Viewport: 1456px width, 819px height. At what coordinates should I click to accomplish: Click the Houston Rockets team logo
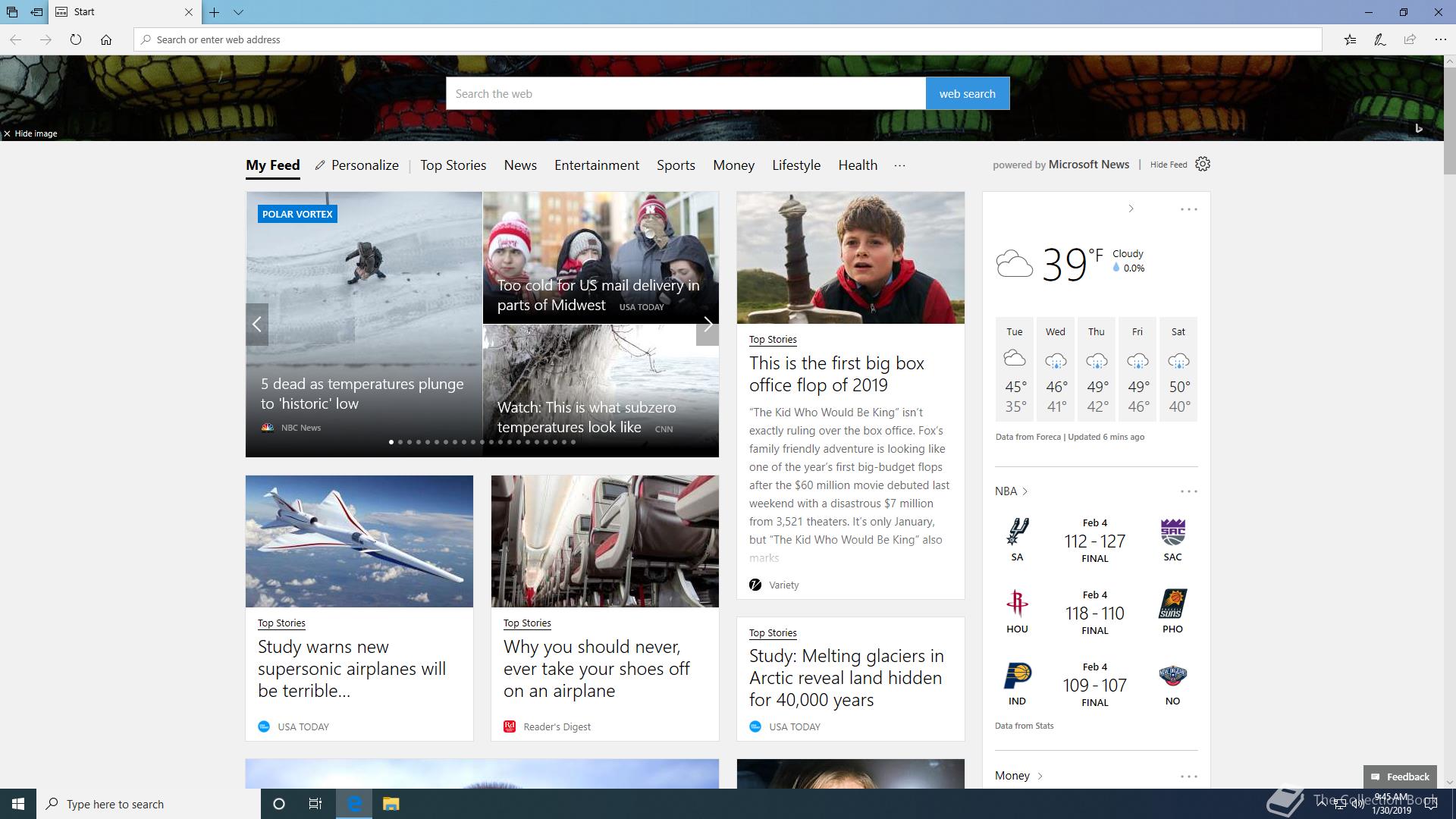[1017, 604]
